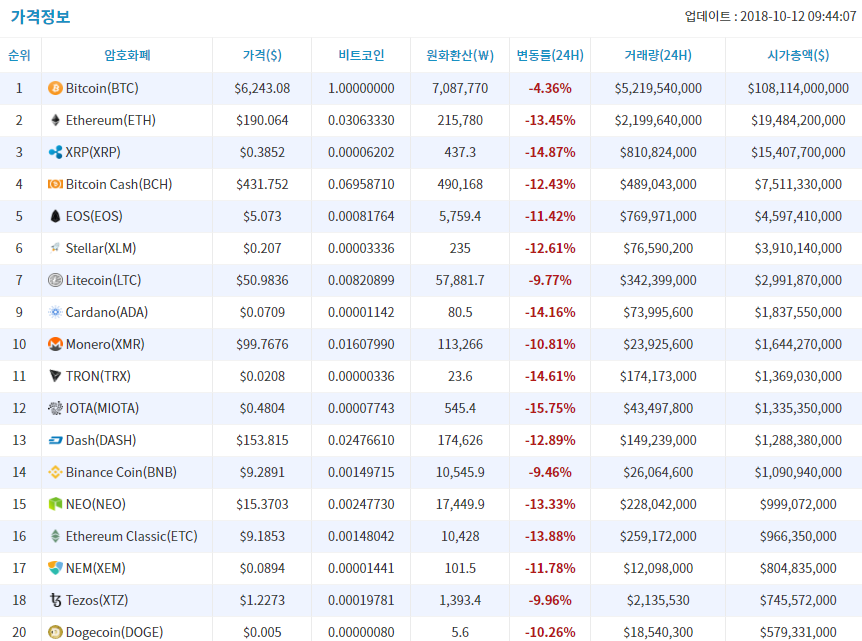Click the Ethereum diamond logo icon
This screenshot has width=862, height=641.
click(x=55, y=120)
